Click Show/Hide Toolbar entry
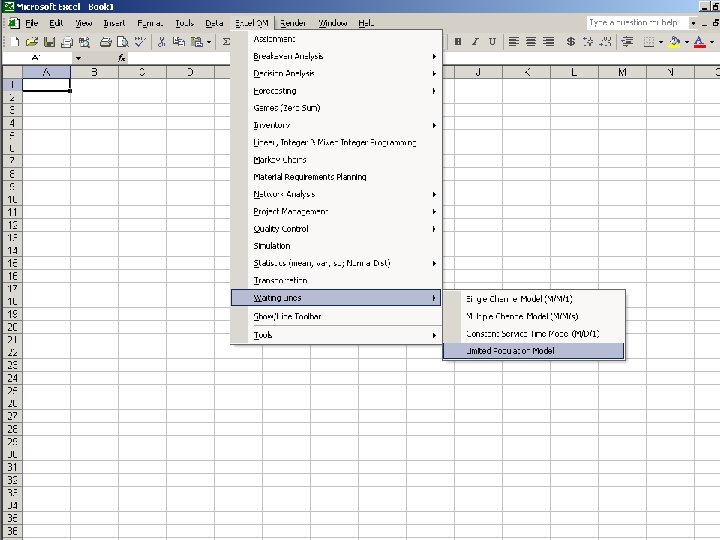This screenshot has height=540, width=720. [336, 316]
